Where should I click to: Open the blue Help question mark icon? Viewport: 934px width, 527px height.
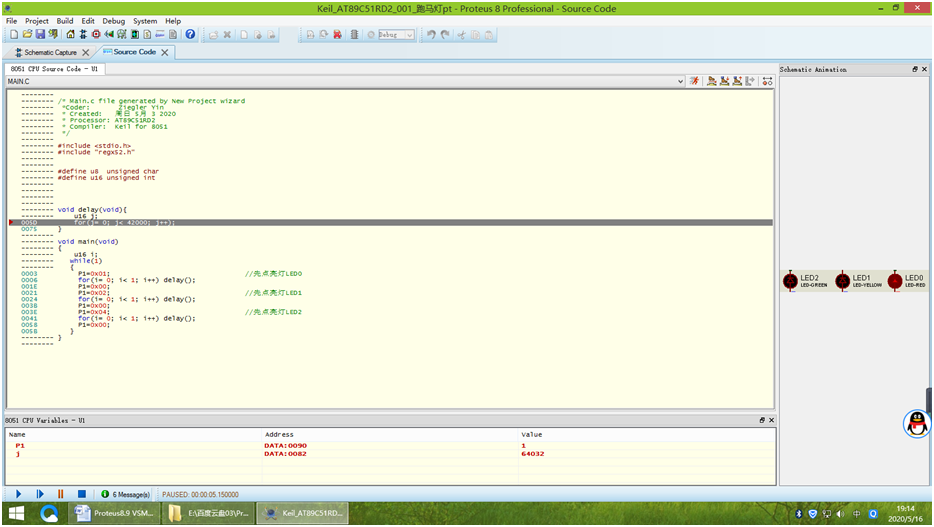(190, 35)
